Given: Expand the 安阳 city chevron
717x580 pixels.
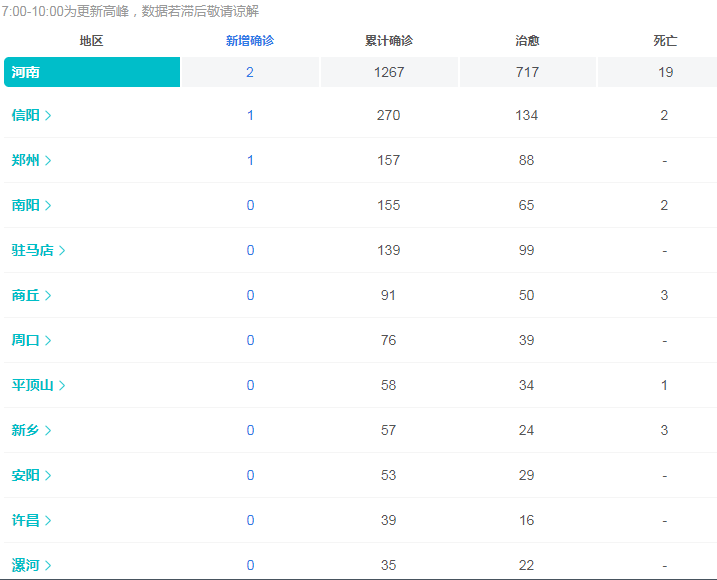Looking at the screenshot, I should (48, 476).
